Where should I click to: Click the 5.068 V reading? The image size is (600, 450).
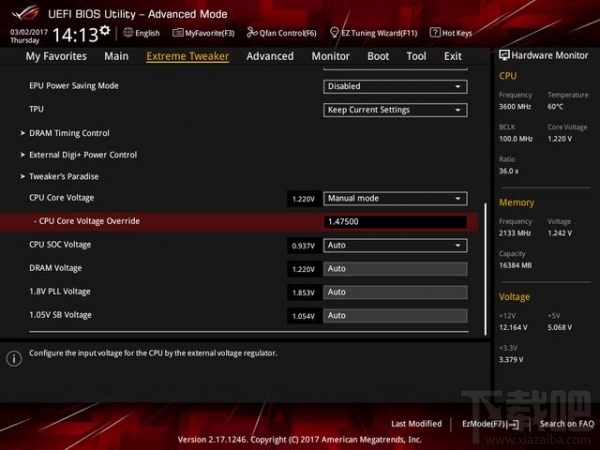click(x=560, y=328)
